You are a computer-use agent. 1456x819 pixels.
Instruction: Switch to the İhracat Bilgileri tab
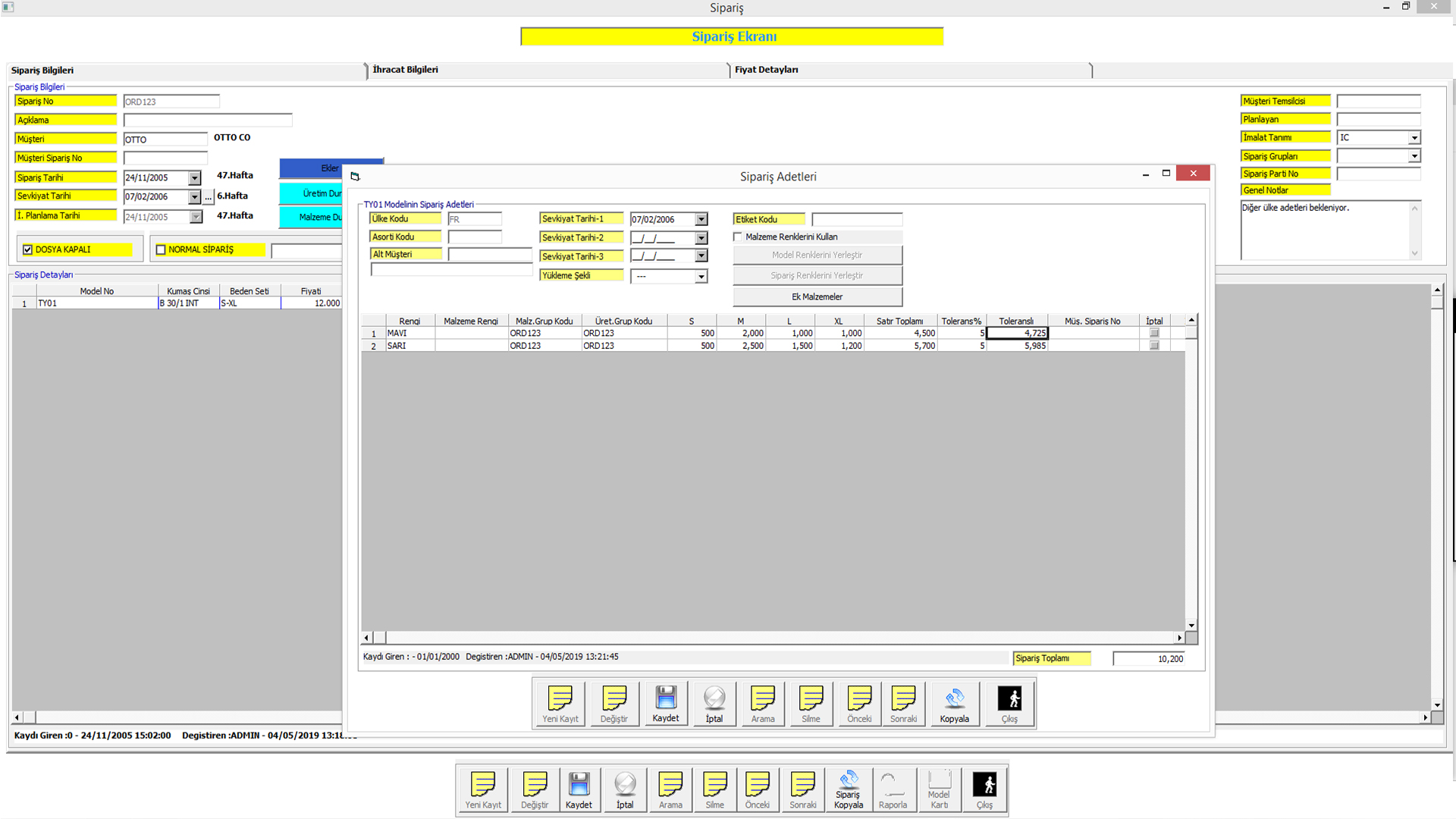[x=406, y=70]
